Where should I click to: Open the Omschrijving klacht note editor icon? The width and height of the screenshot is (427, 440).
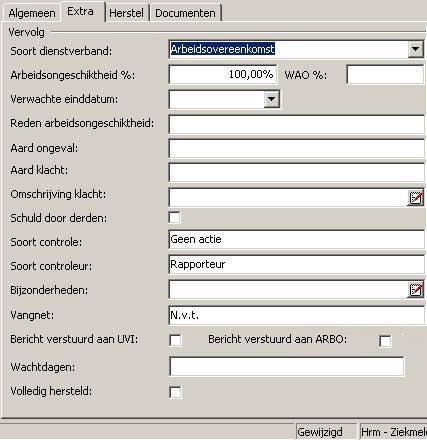pyautogui.click(x=416, y=198)
